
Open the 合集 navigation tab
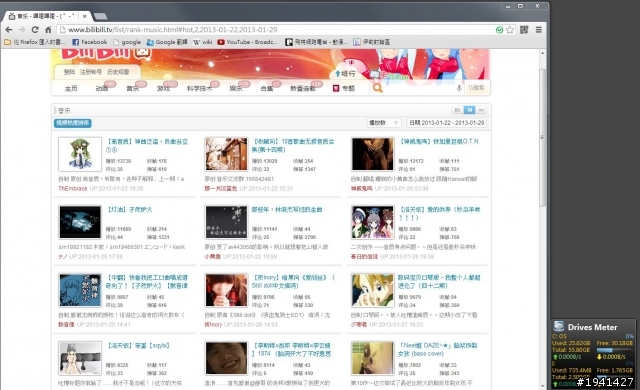pos(267,88)
